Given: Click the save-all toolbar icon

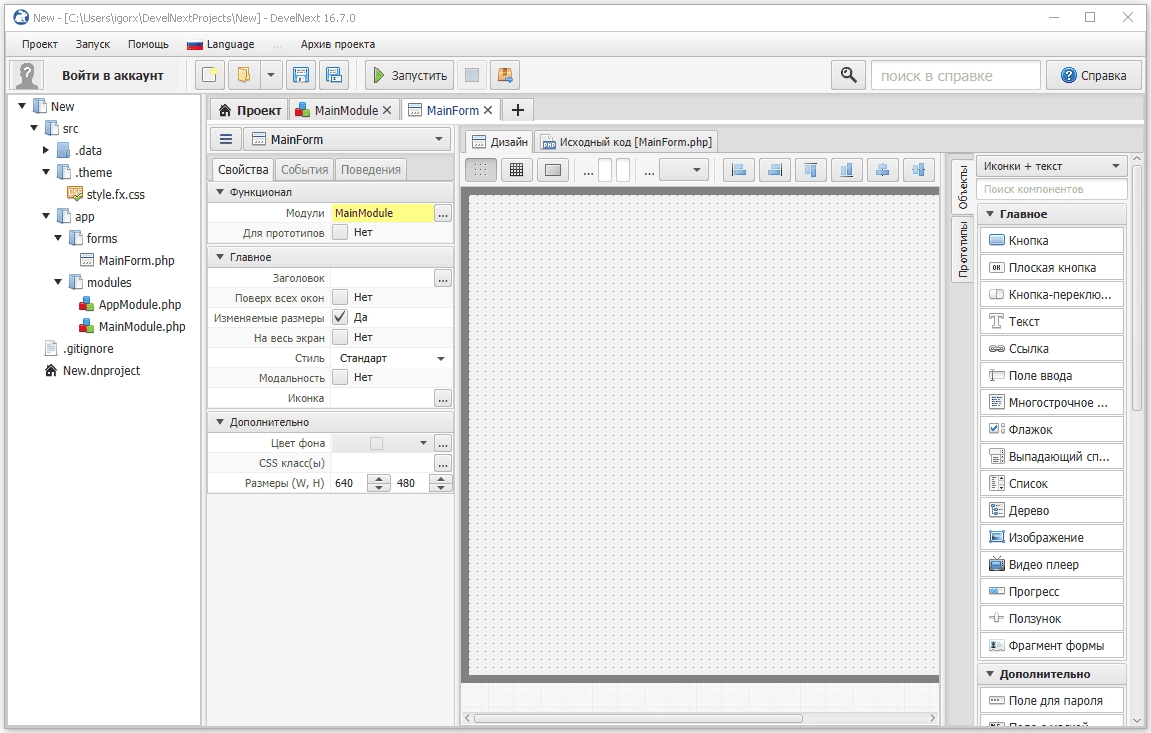Looking at the screenshot, I should pos(334,75).
